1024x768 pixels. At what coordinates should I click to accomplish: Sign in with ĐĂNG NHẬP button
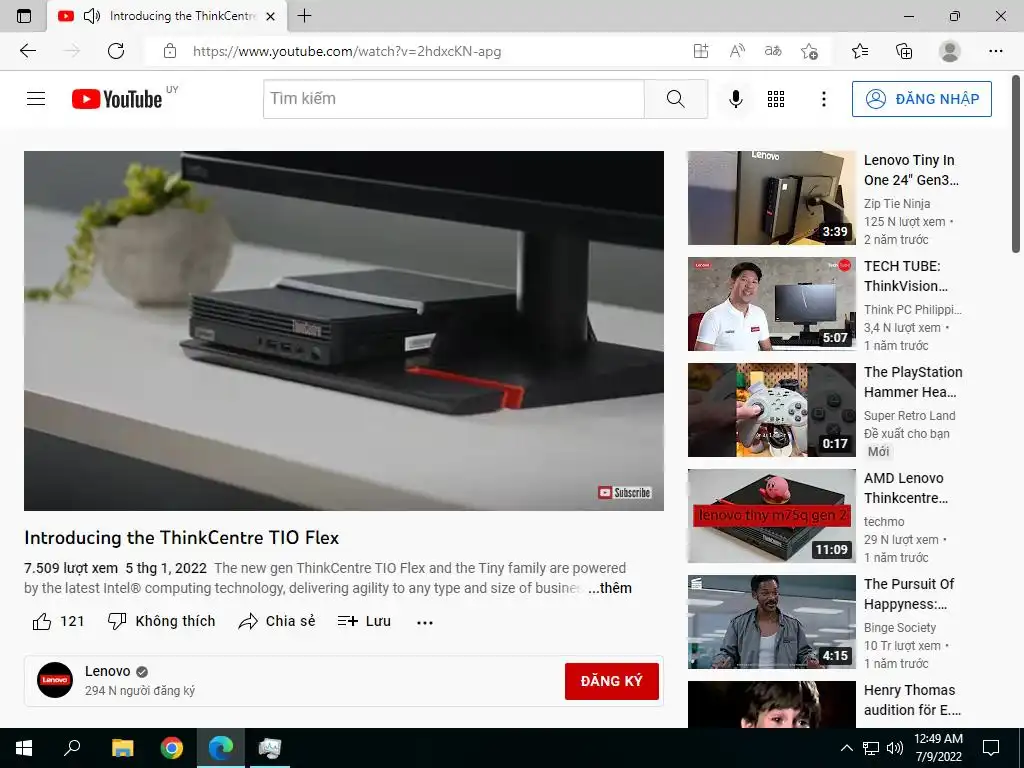click(x=921, y=99)
